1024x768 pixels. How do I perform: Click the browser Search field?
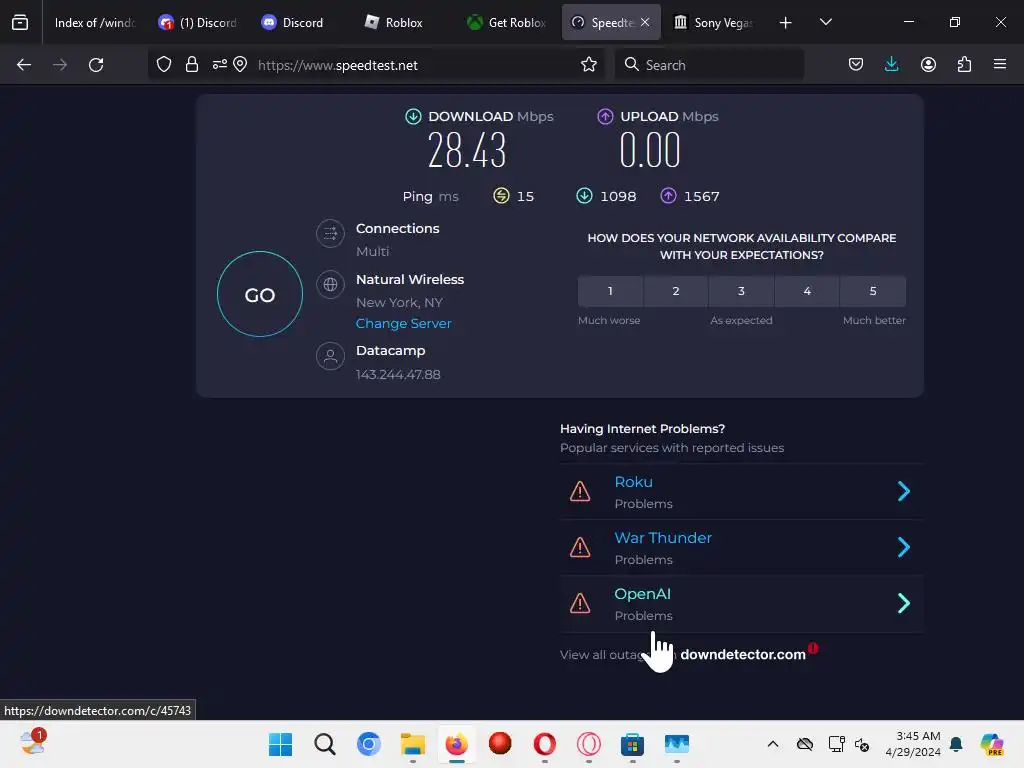click(x=709, y=65)
